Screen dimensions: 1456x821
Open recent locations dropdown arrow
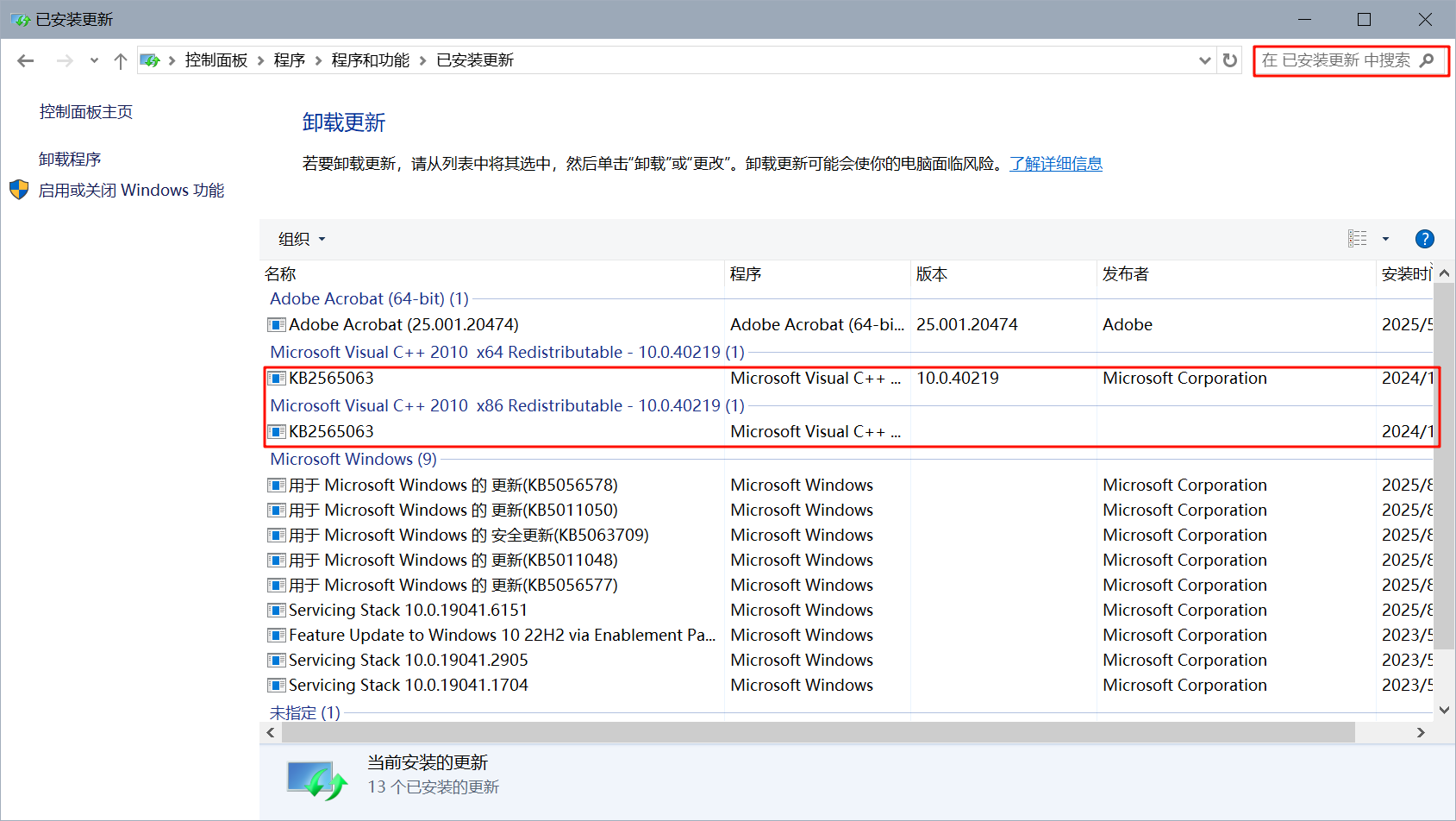94,60
